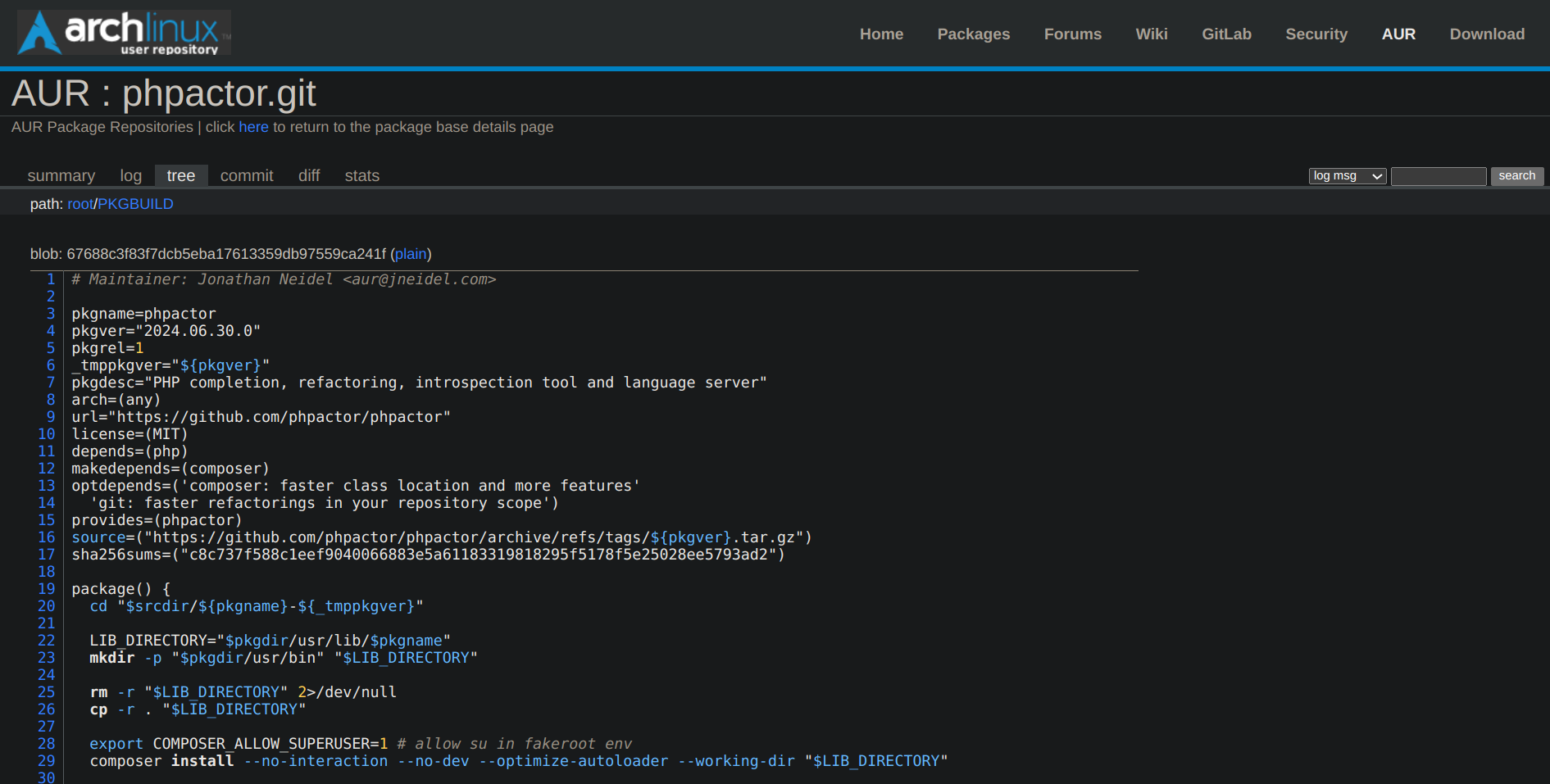This screenshot has height=784, width=1550.
Task: Click the Arch Linux user repository logo
Action: pyautogui.click(x=124, y=33)
